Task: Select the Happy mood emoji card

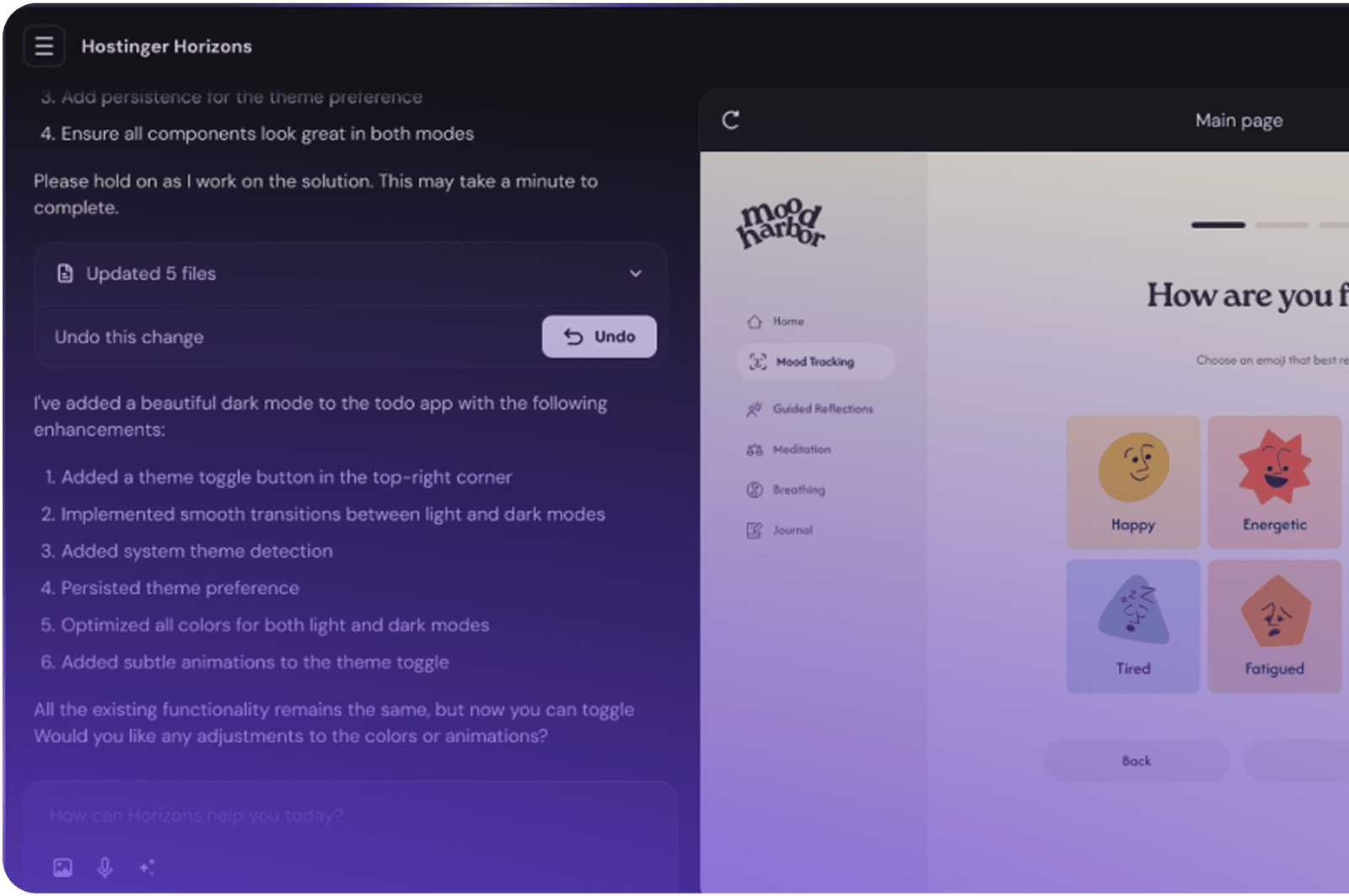Action: [1133, 482]
